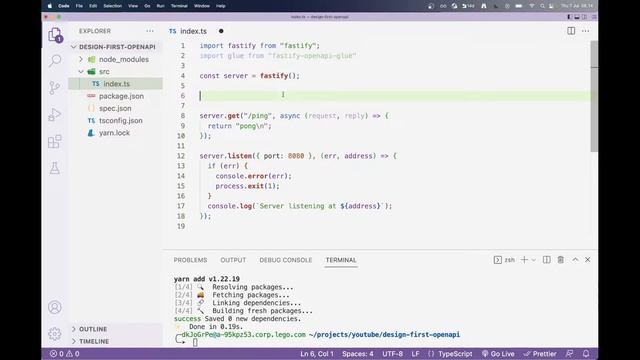Viewport: 640px width, 360px height.
Task: Change end of line sequence LF
Action: click(415, 354)
